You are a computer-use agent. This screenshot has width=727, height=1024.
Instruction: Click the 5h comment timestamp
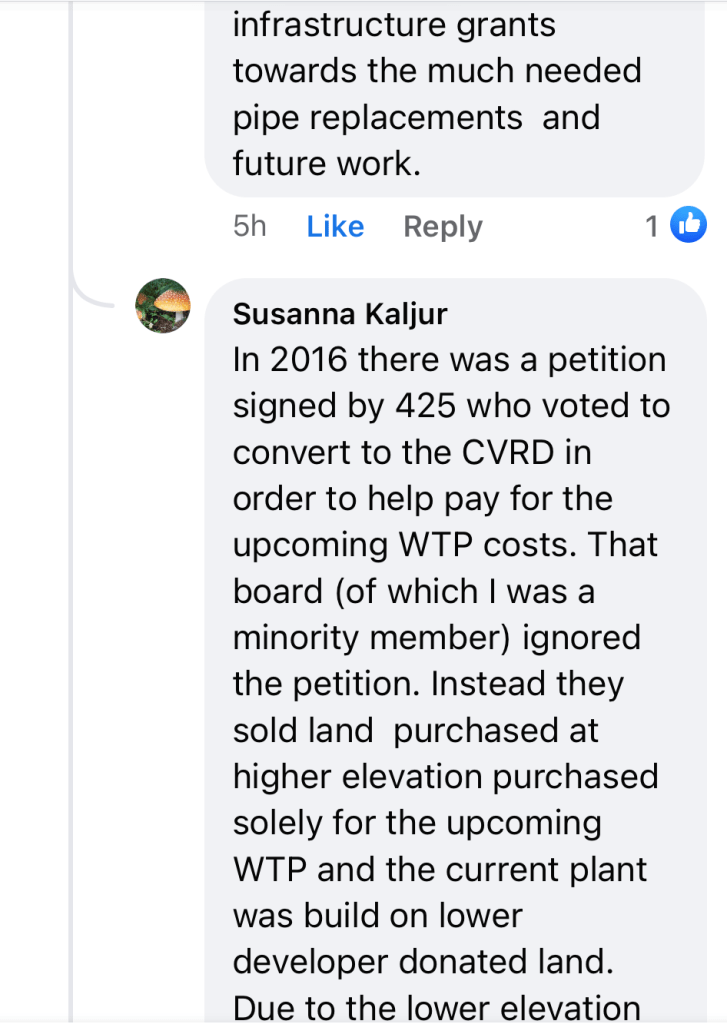[250, 227]
